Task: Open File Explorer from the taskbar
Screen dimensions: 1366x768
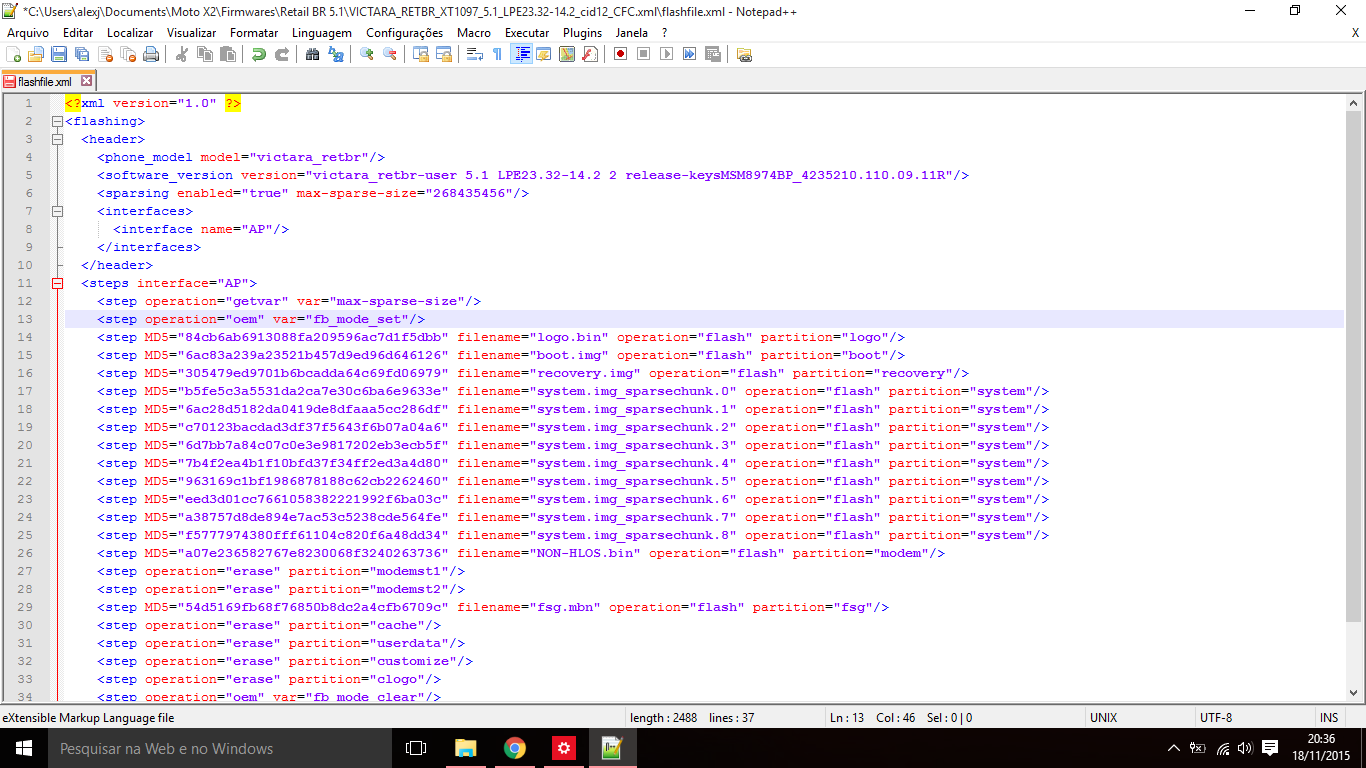Action: coord(466,748)
